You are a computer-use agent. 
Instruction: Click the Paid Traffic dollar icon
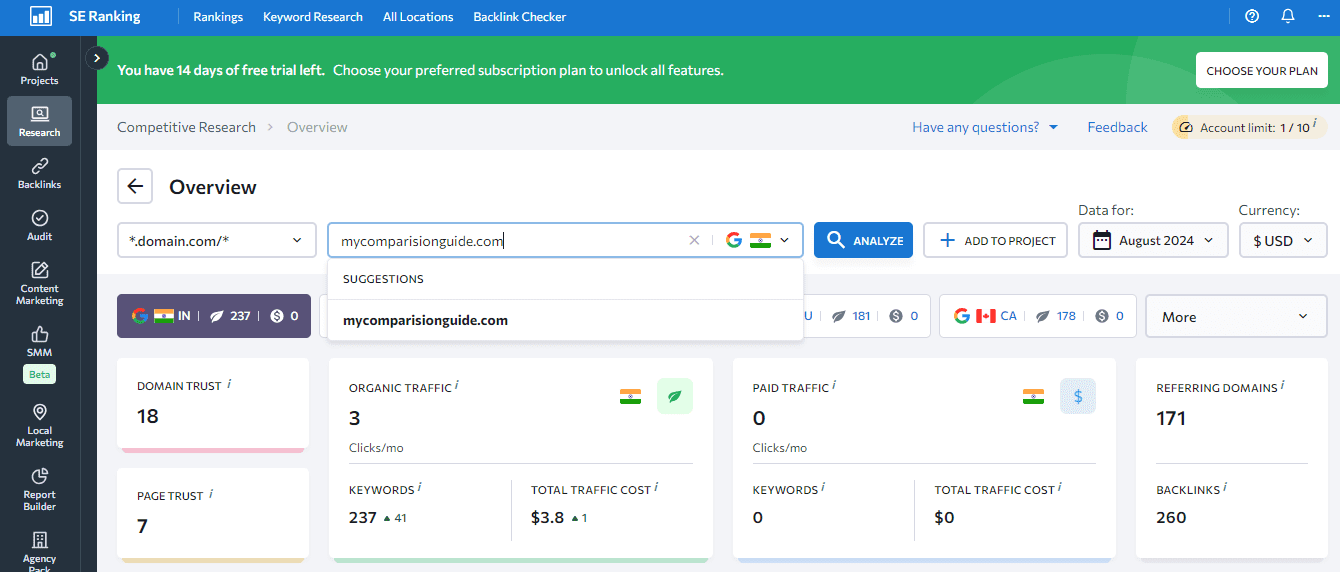click(x=1078, y=396)
